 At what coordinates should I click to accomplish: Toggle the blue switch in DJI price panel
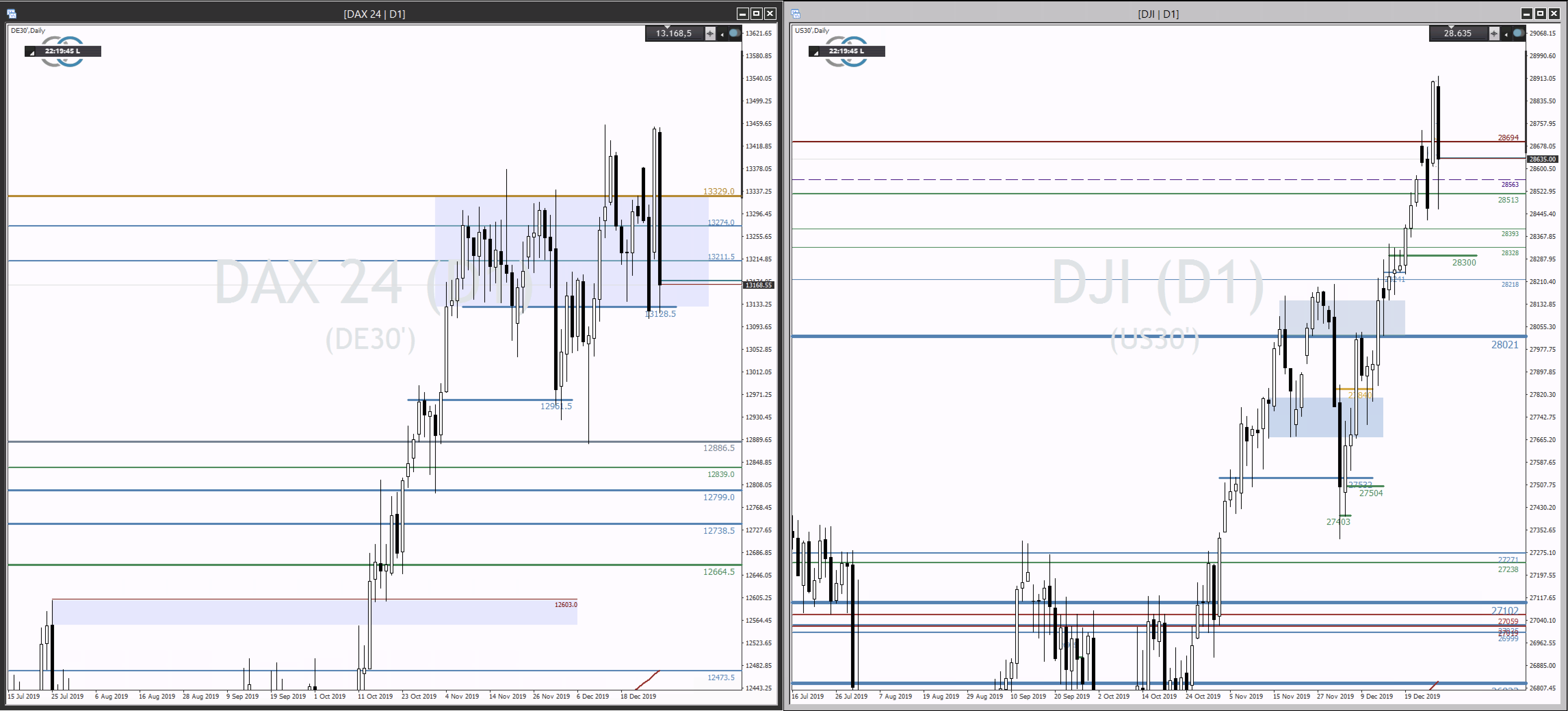coord(1519,33)
